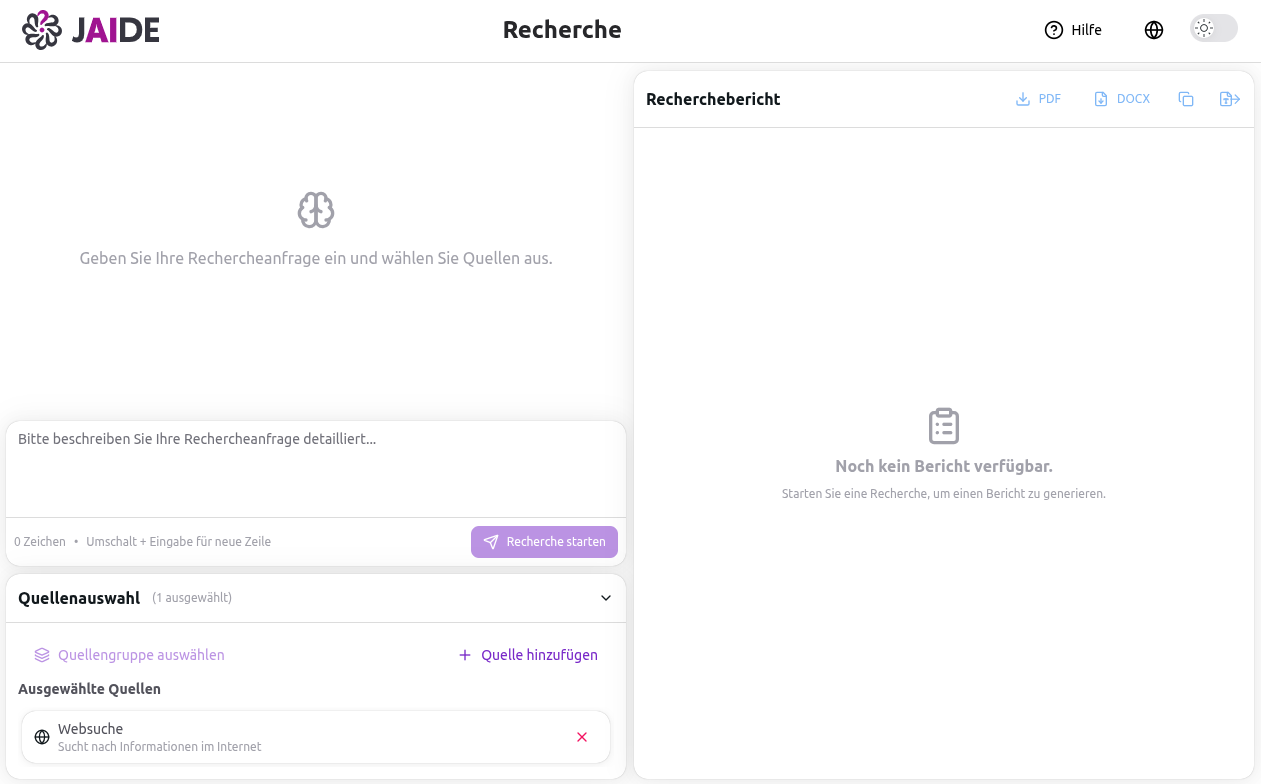Click the DOCX export icon
Viewport: 1261px width, 784px height.
point(1099,98)
